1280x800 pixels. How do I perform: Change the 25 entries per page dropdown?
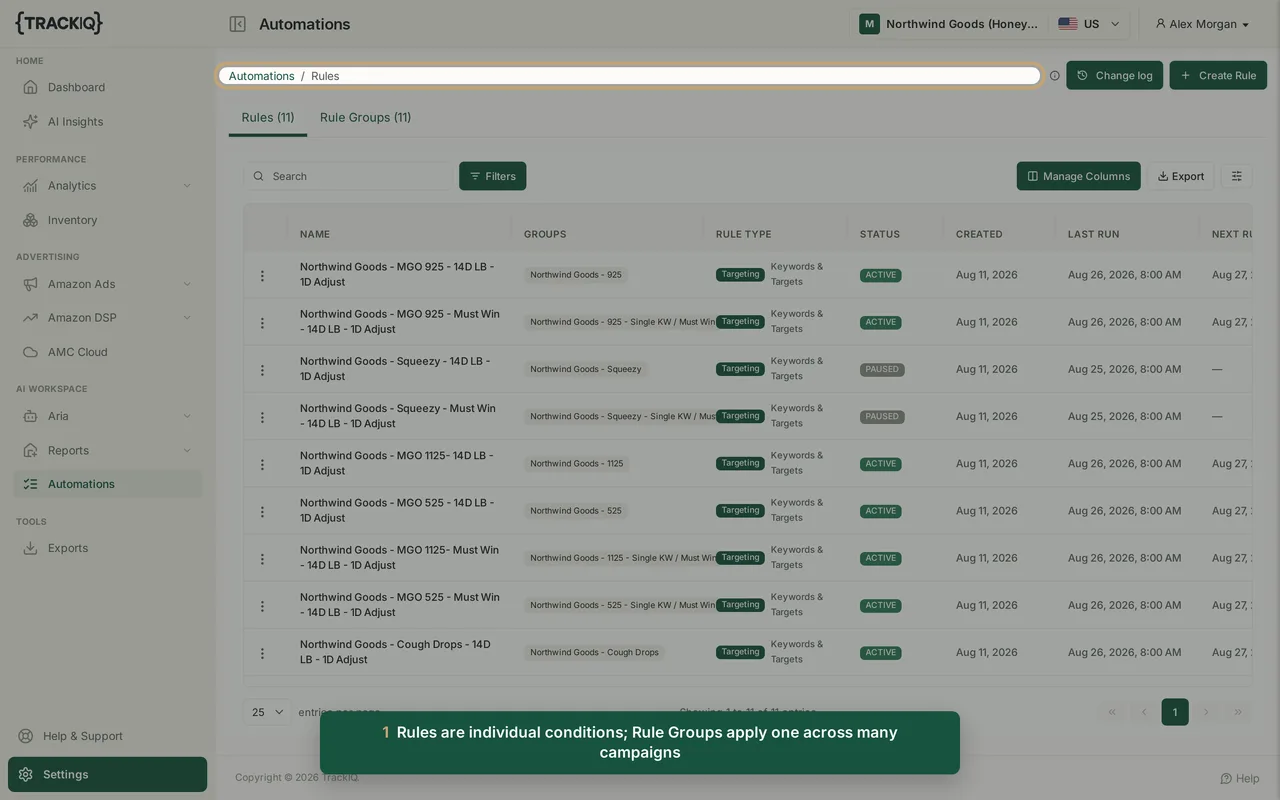tap(267, 712)
